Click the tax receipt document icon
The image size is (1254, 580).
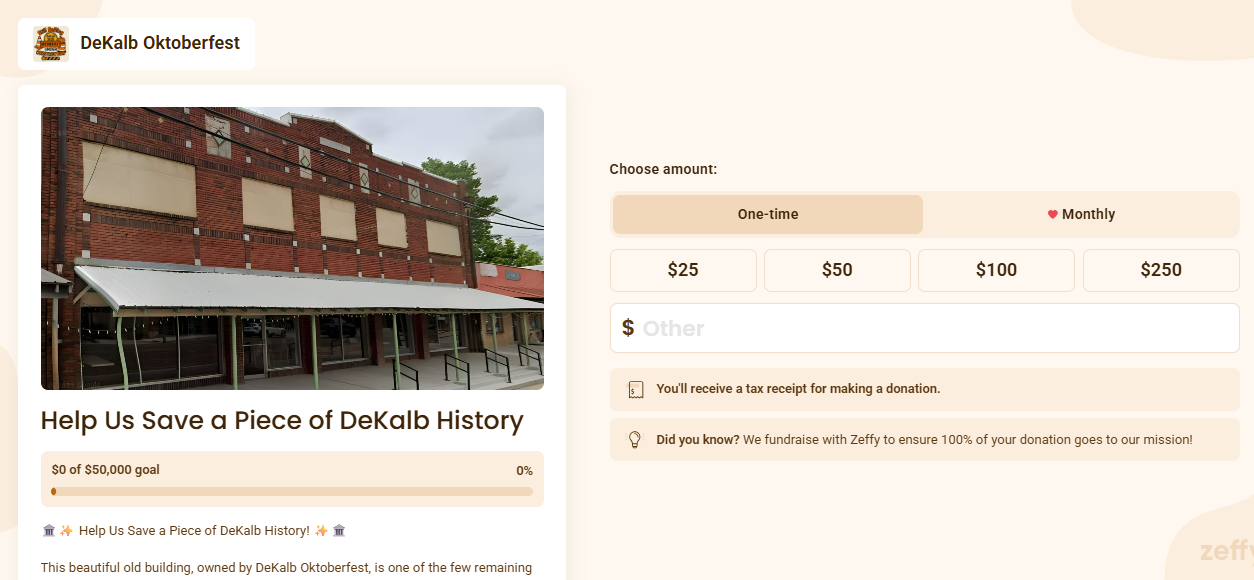635,389
